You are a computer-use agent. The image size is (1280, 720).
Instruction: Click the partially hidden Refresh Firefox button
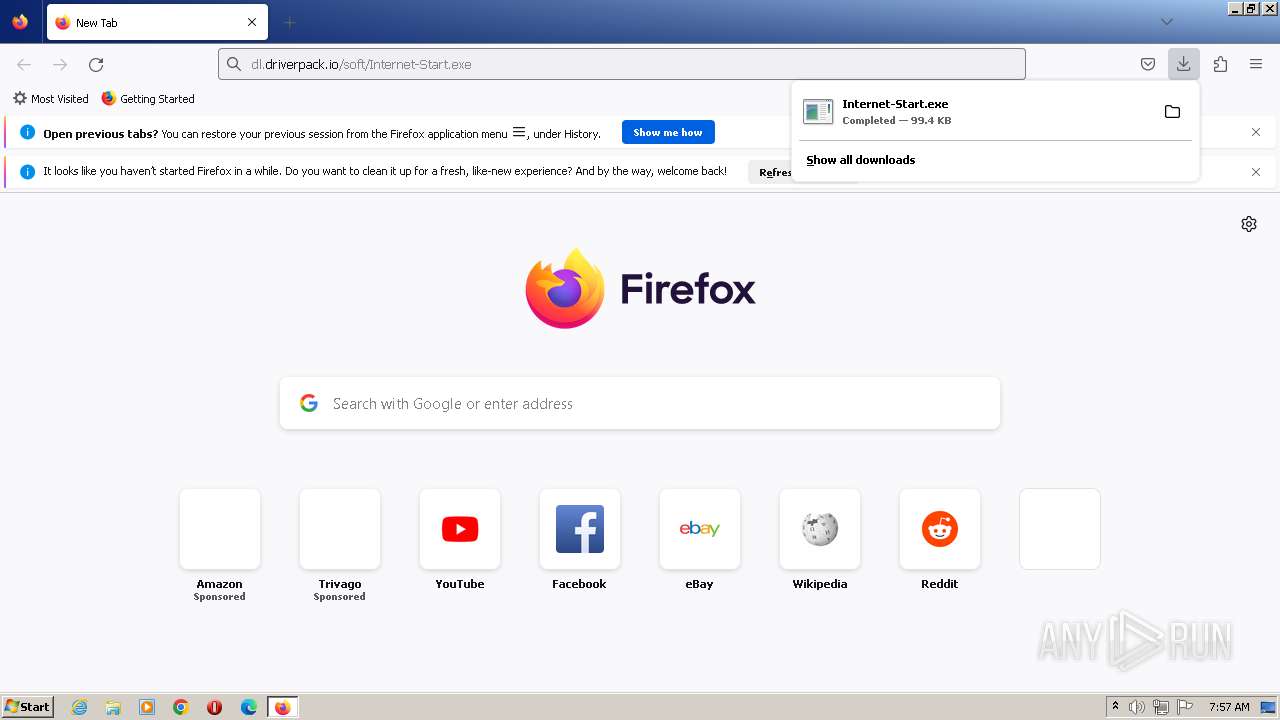coord(770,172)
